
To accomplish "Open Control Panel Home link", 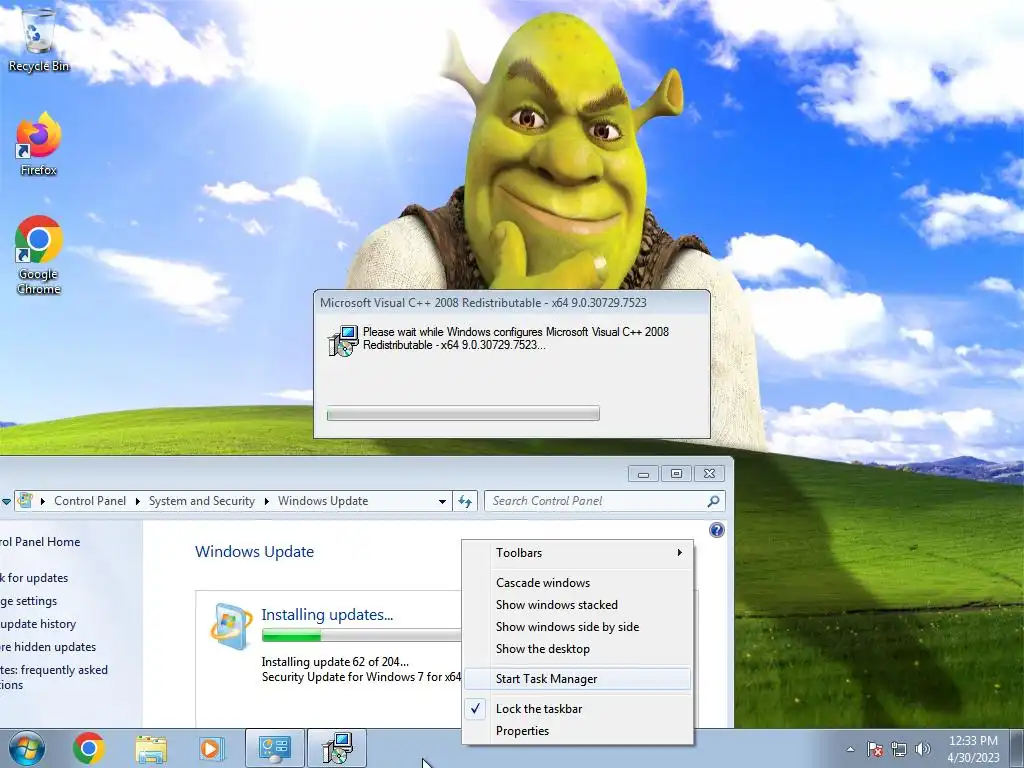I will 40,542.
